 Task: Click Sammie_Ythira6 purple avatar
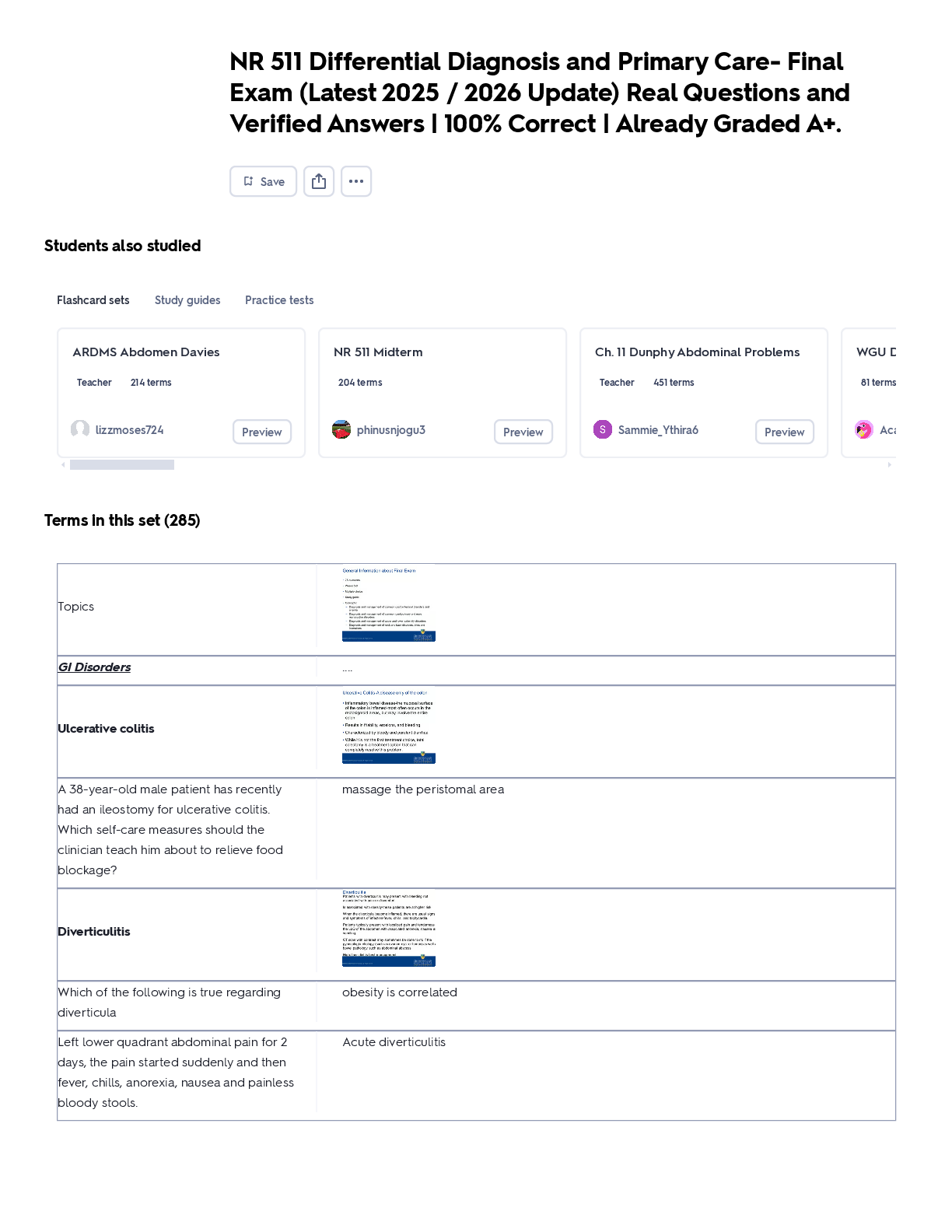click(x=603, y=429)
